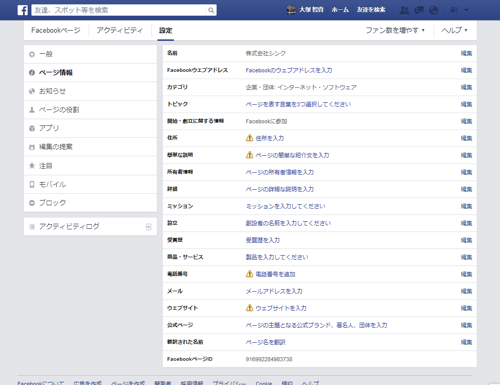500x385 pixels.
Task: Click the star icon beside 注目
Action: pos(32,165)
